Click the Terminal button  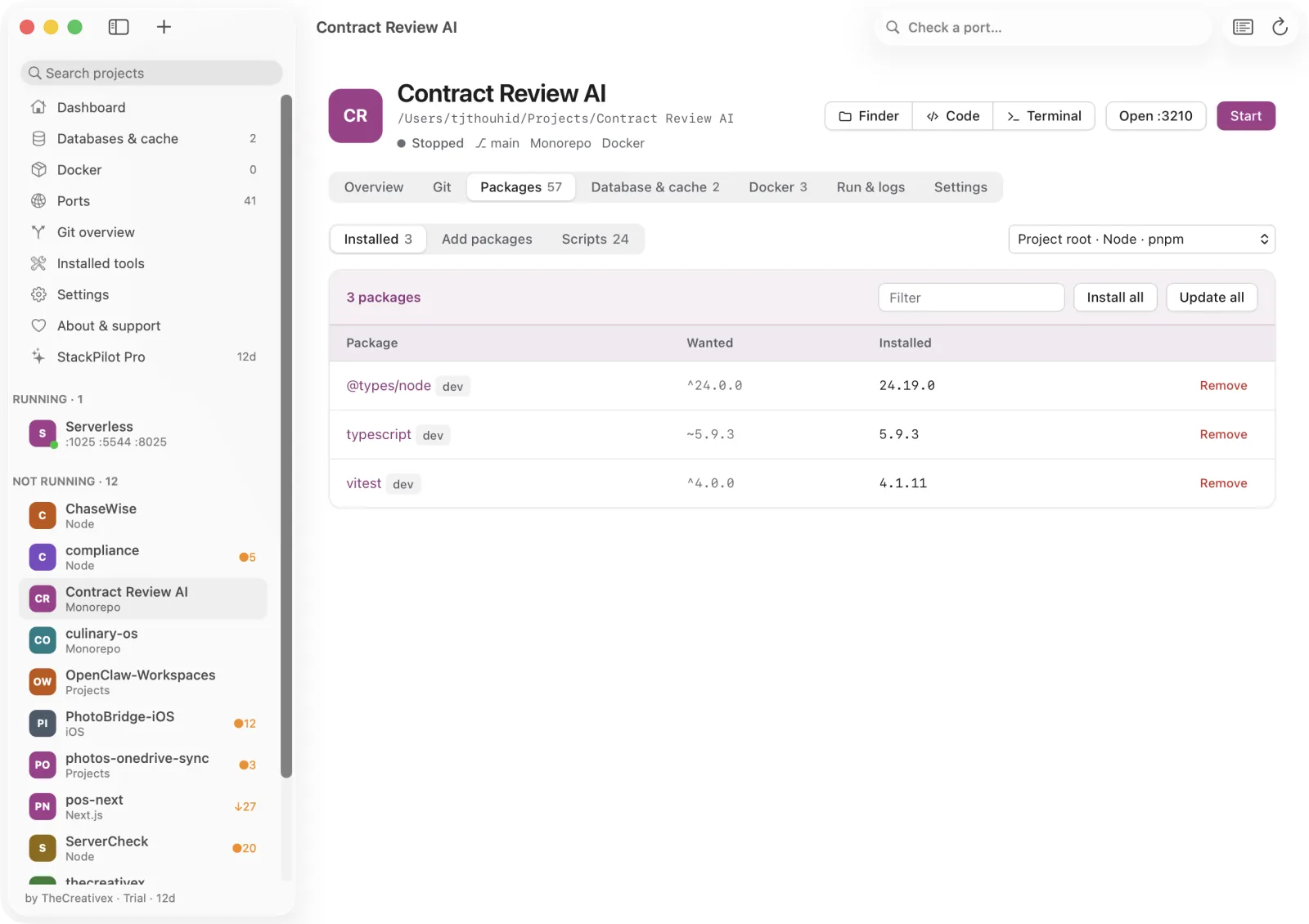[x=1044, y=116]
